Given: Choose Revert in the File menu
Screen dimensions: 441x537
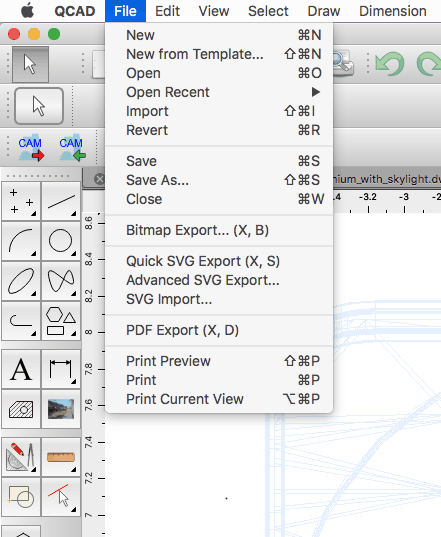Looking at the screenshot, I should [219, 130].
